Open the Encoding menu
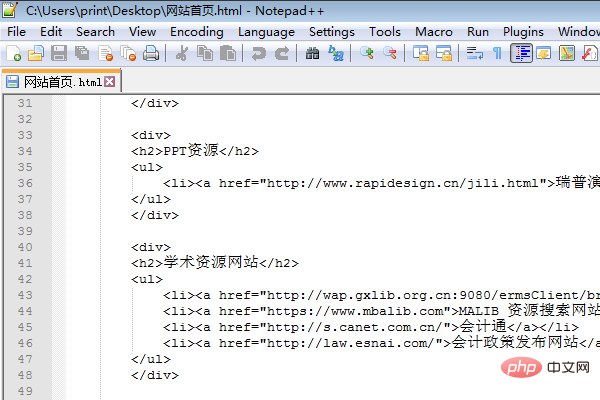The height and width of the screenshot is (400, 600). [197, 32]
